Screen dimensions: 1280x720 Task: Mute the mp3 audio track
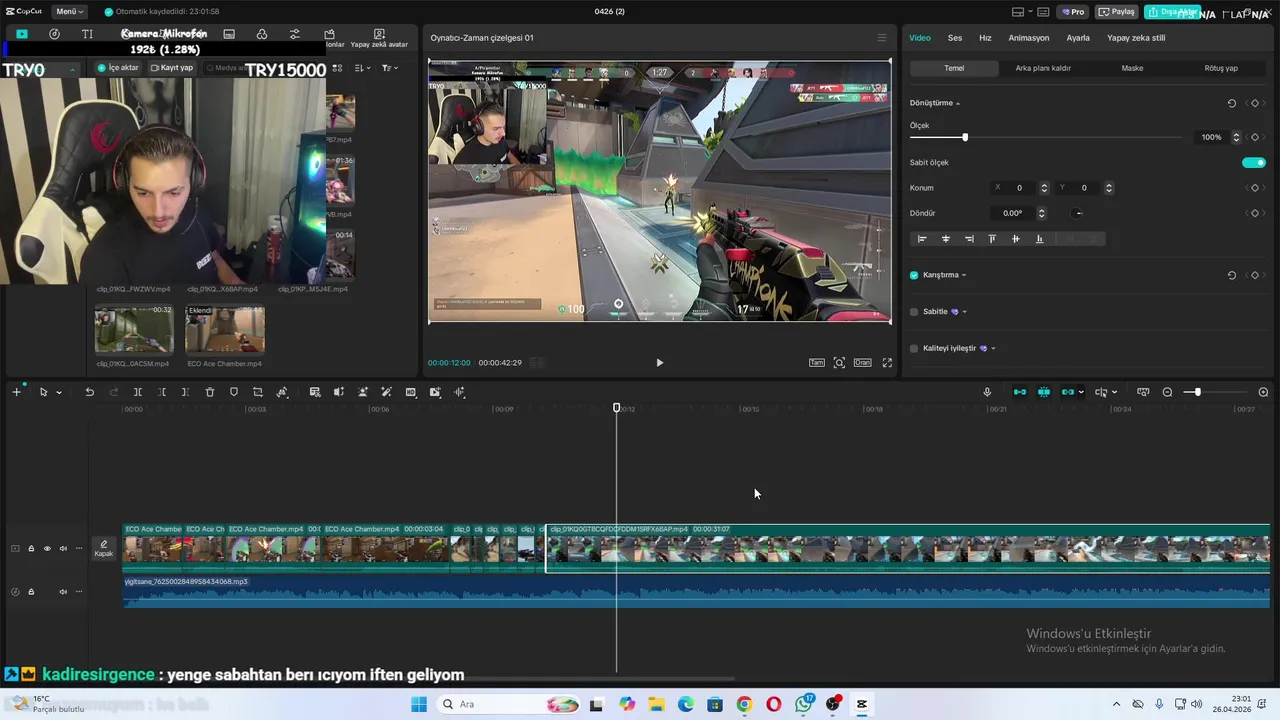coord(63,592)
